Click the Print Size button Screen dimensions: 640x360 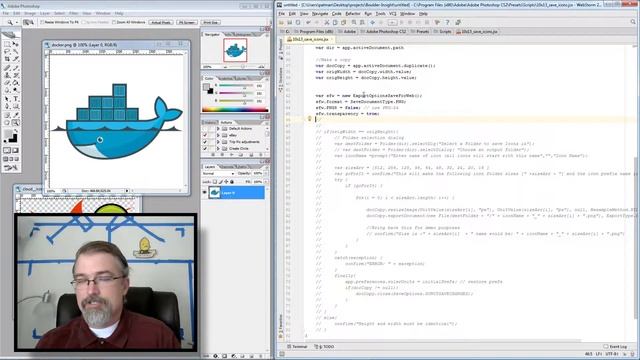coord(211,22)
